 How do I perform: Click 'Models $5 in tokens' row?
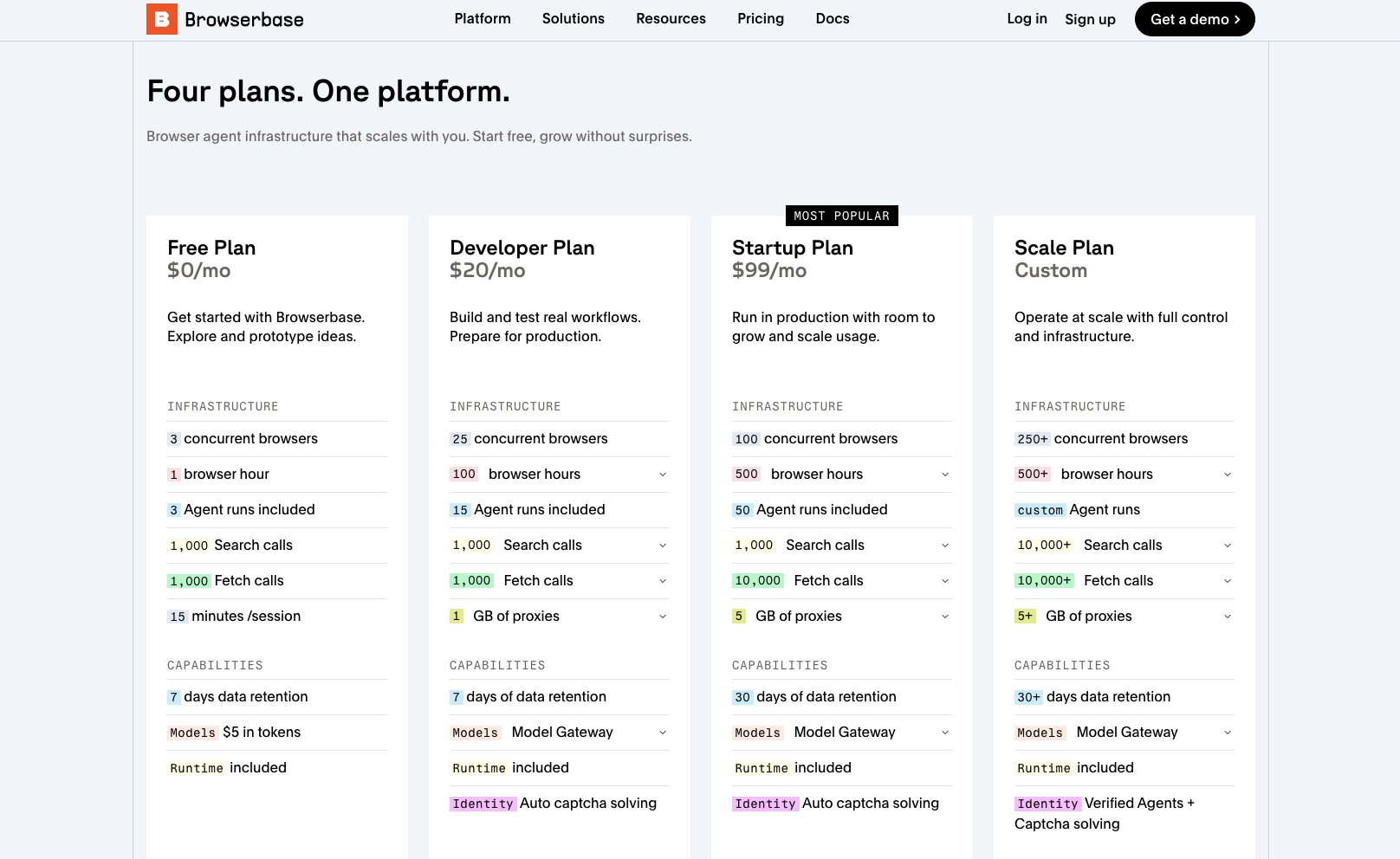(x=277, y=733)
